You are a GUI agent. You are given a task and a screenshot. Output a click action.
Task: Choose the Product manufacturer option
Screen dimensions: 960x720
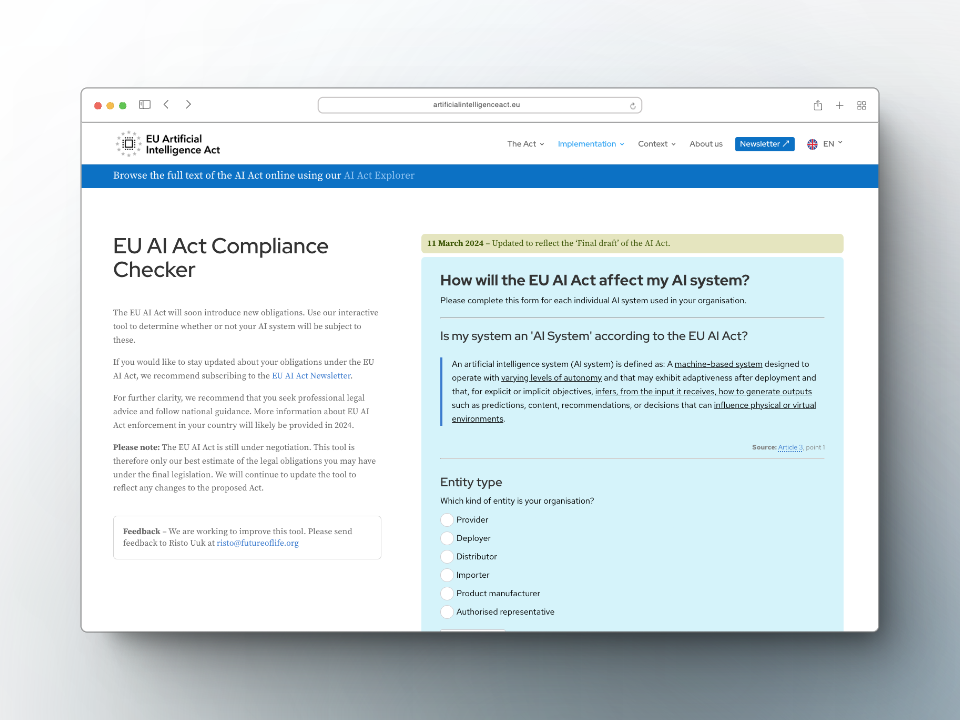[x=447, y=593]
